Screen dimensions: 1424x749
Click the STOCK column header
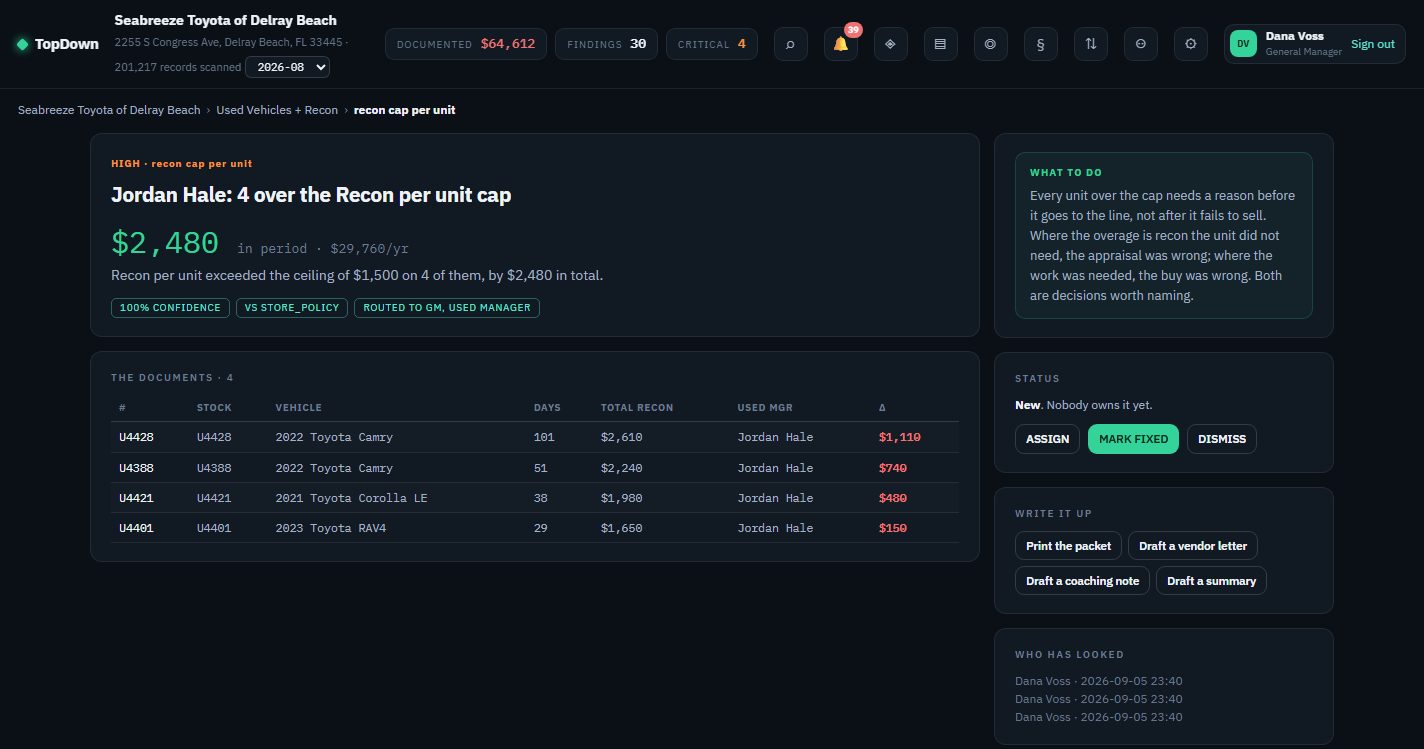click(214, 408)
